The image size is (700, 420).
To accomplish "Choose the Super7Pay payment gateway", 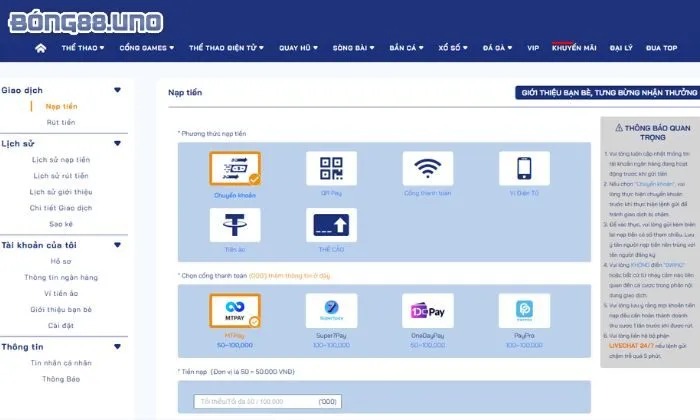I will (331, 311).
